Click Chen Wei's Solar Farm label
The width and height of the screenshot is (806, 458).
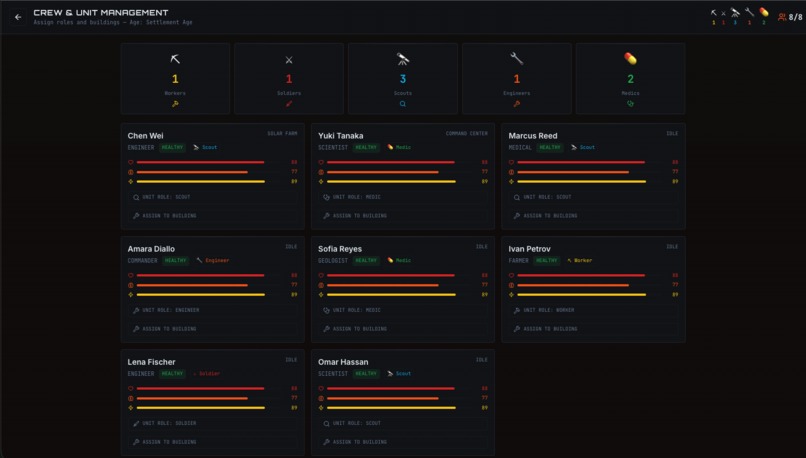[x=282, y=134]
